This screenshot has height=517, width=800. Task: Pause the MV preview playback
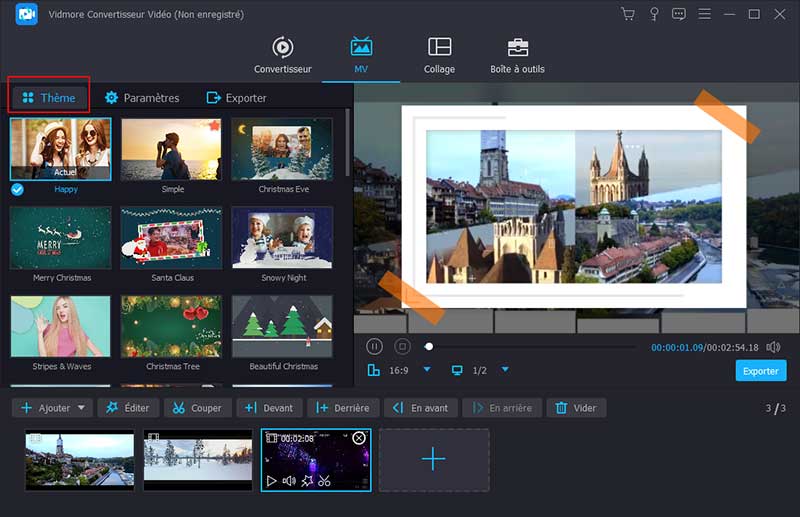pos(374,347)
